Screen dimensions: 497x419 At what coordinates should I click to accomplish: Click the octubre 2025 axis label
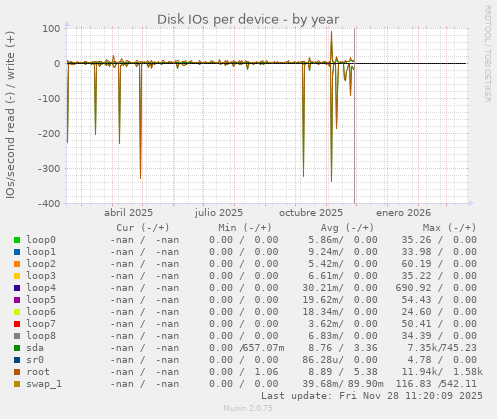(311, 213)
